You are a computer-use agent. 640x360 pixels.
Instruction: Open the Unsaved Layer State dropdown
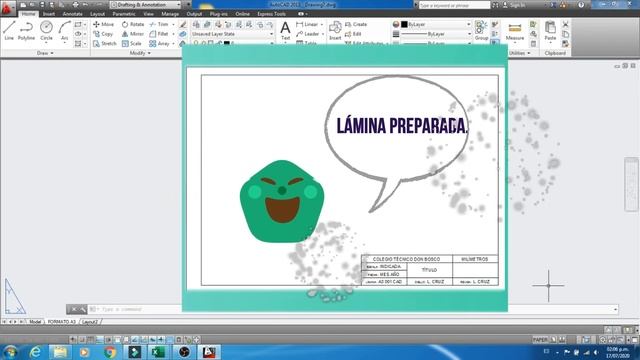point(232,34)
